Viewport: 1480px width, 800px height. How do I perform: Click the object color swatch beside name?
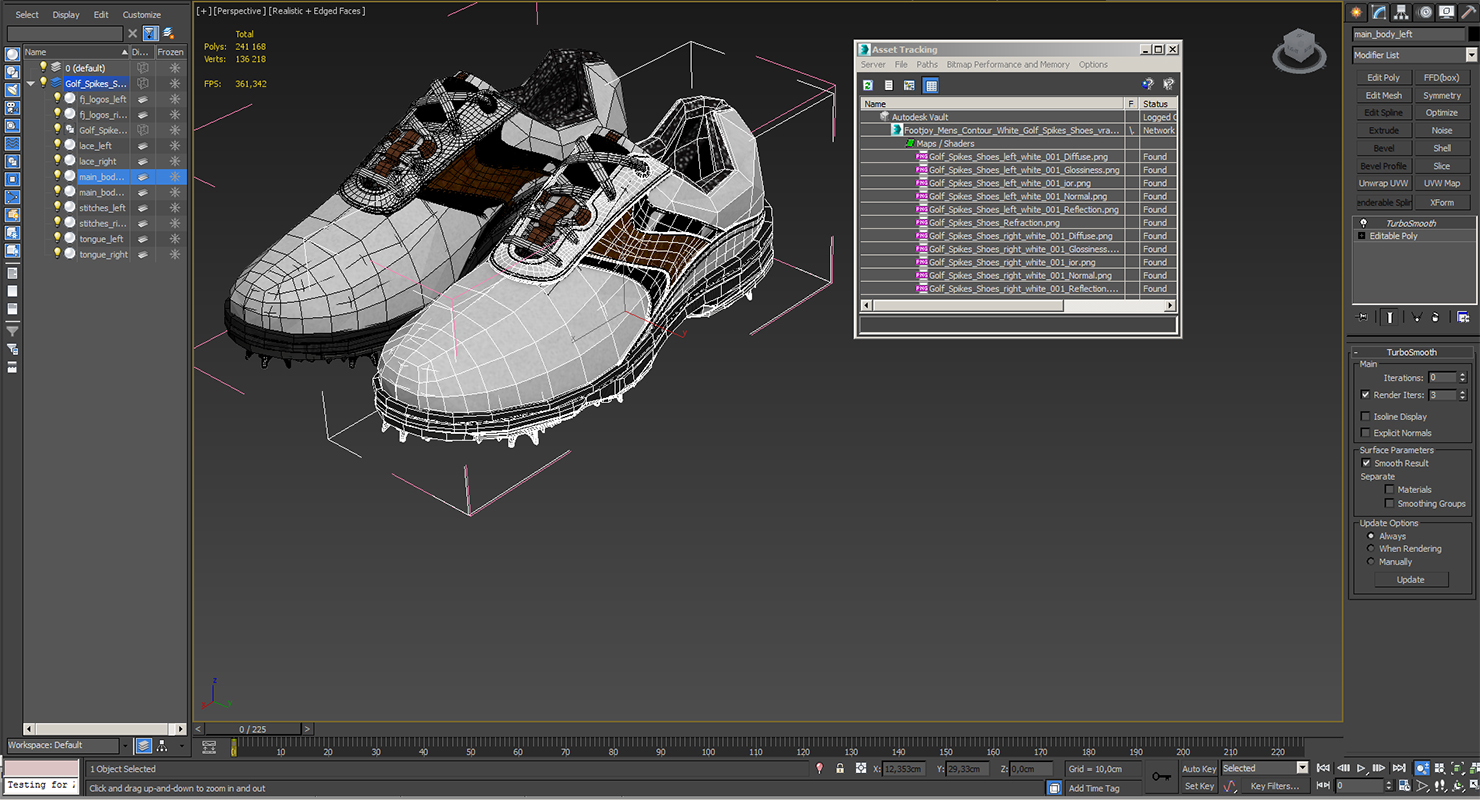point(1473,34)
